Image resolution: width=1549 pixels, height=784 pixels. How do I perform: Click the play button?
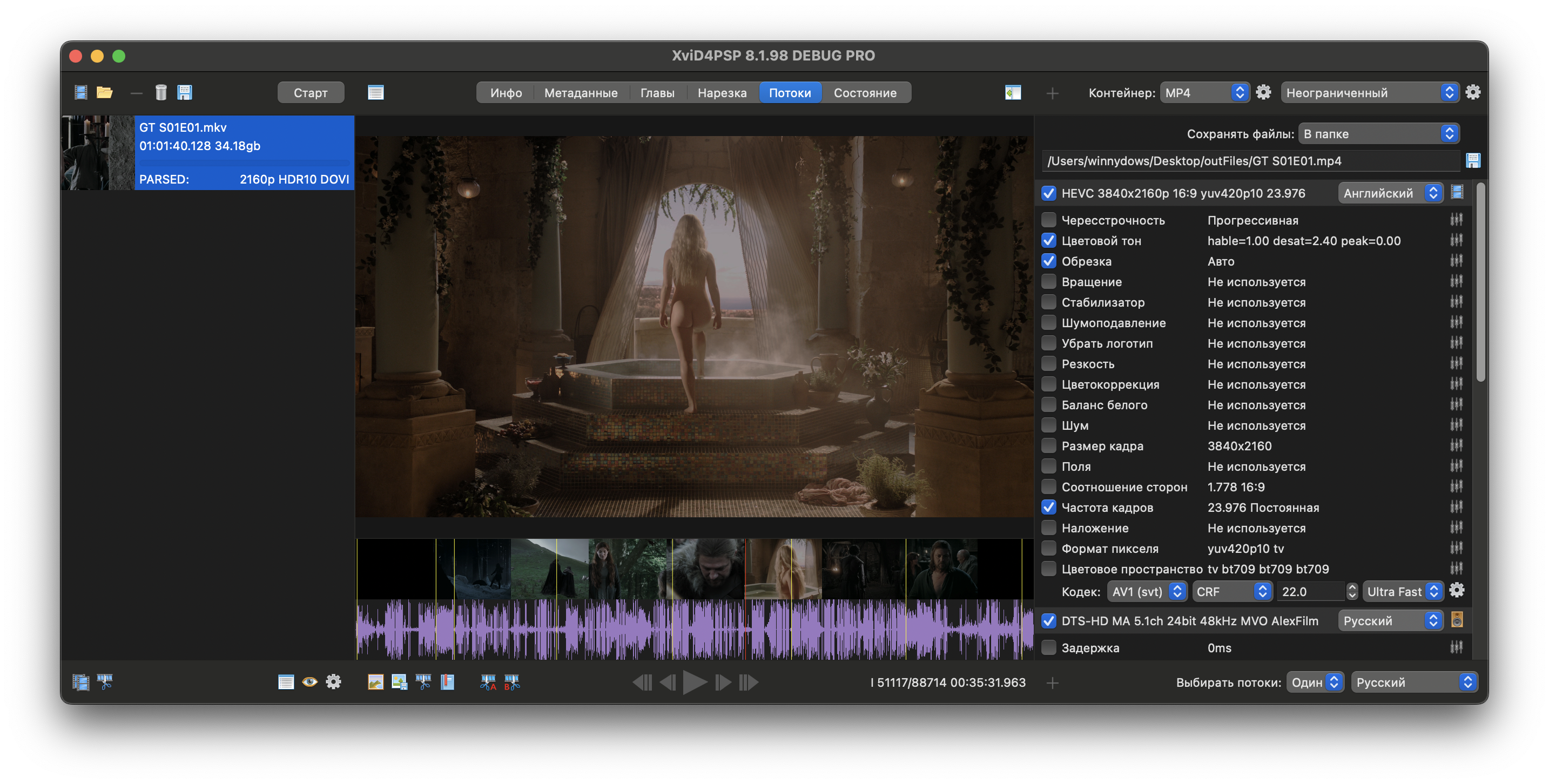coord(695,682)
